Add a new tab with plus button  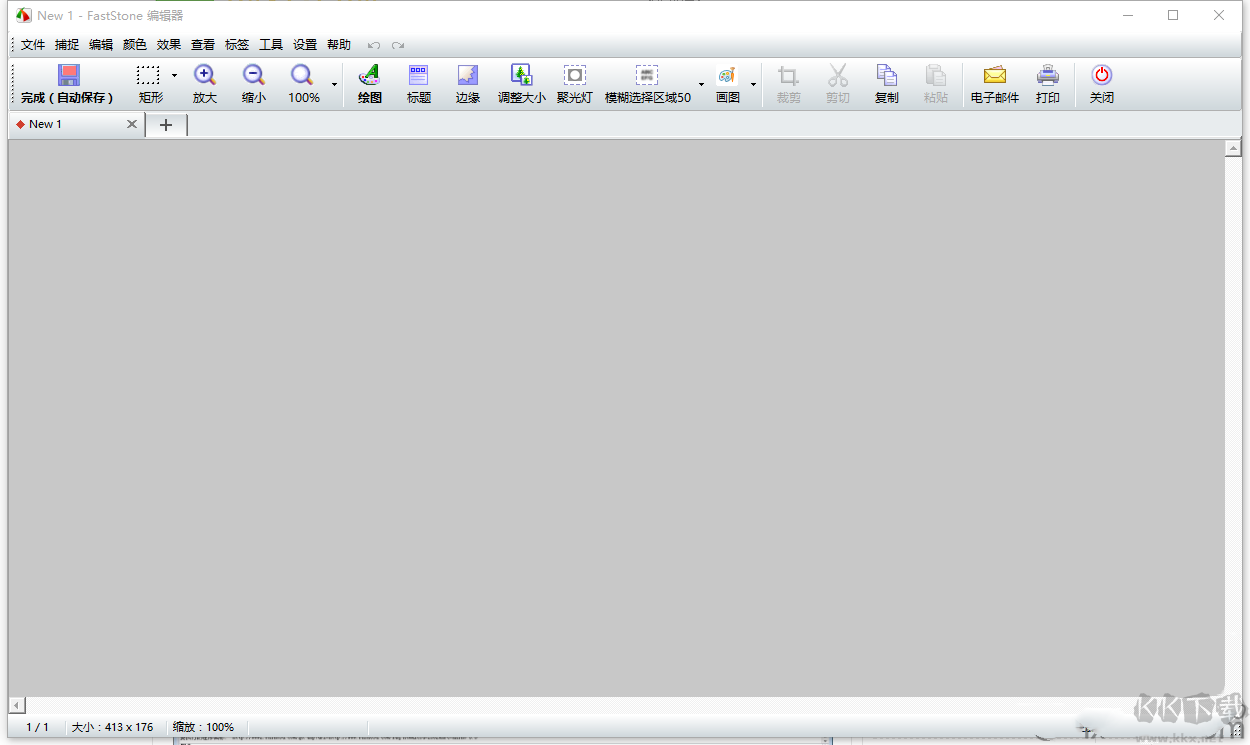[x=166, y=125]
